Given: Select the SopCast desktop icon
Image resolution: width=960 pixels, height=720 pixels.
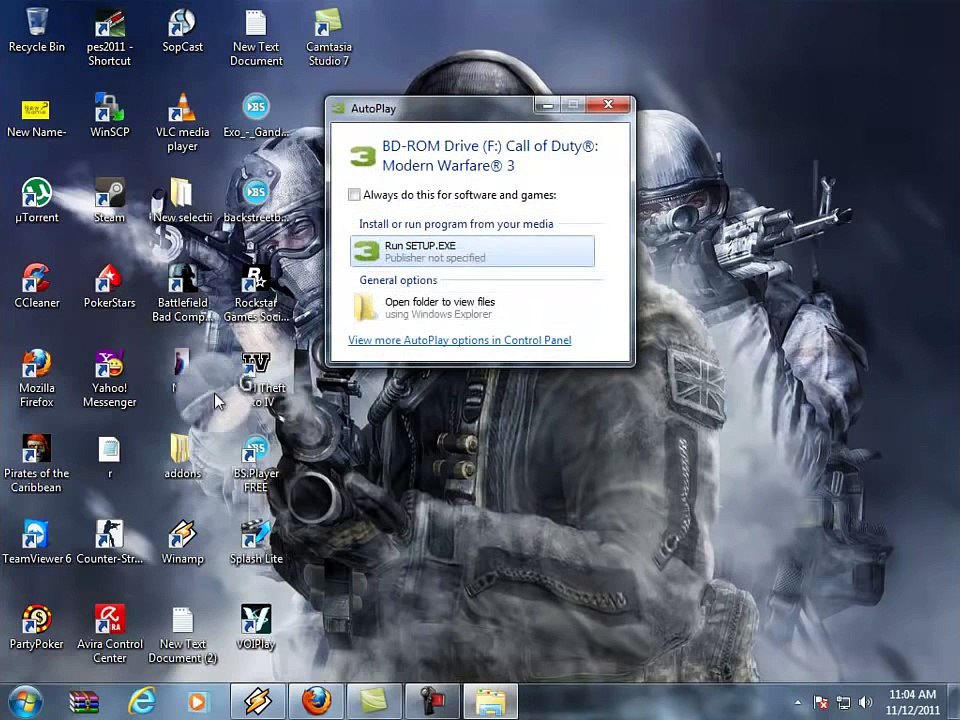Looking at the screenshot, I should (x=182, y=29).
